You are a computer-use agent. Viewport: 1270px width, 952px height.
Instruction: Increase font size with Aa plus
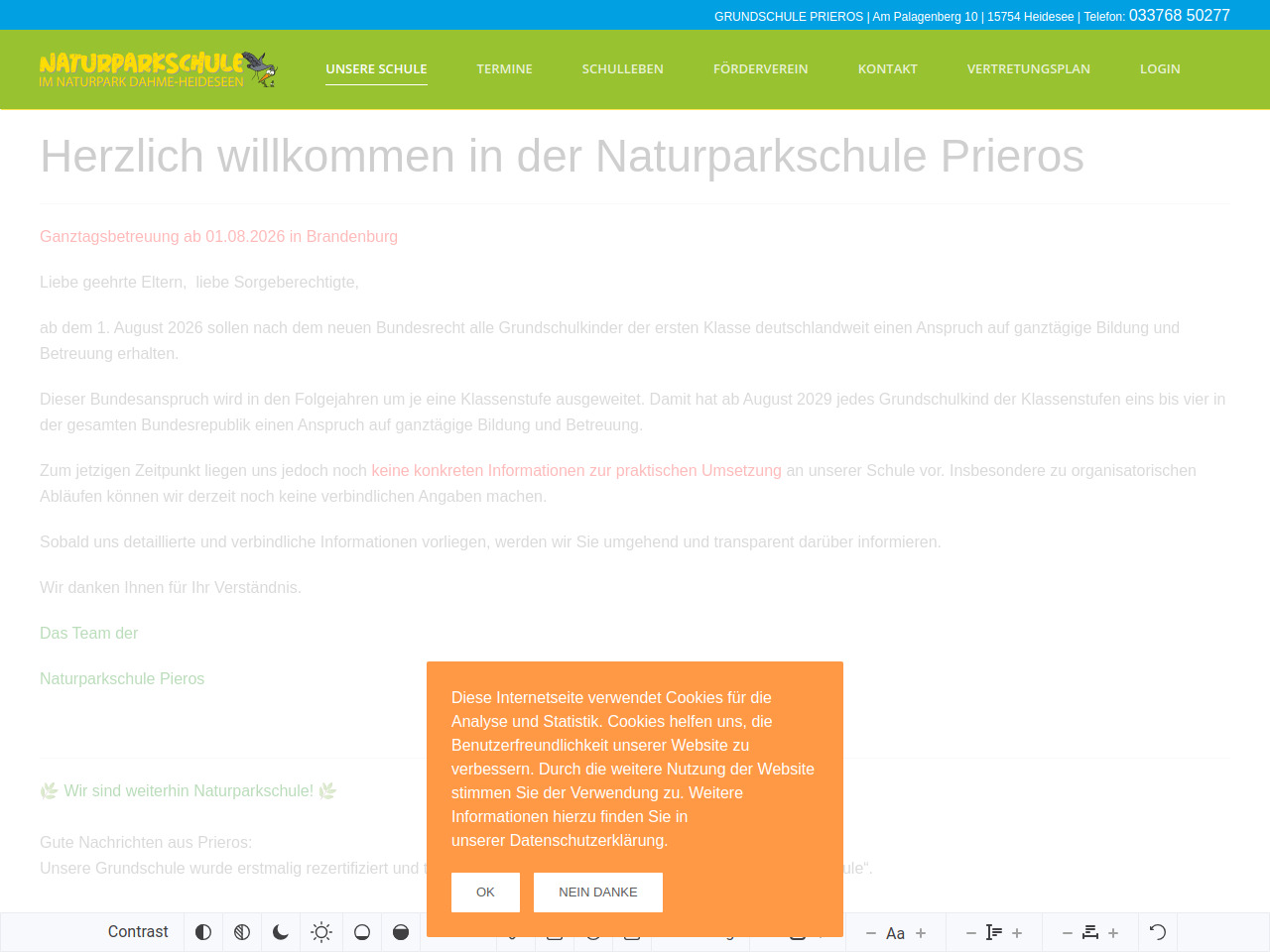pyautogui.click(x=921, y=933)
